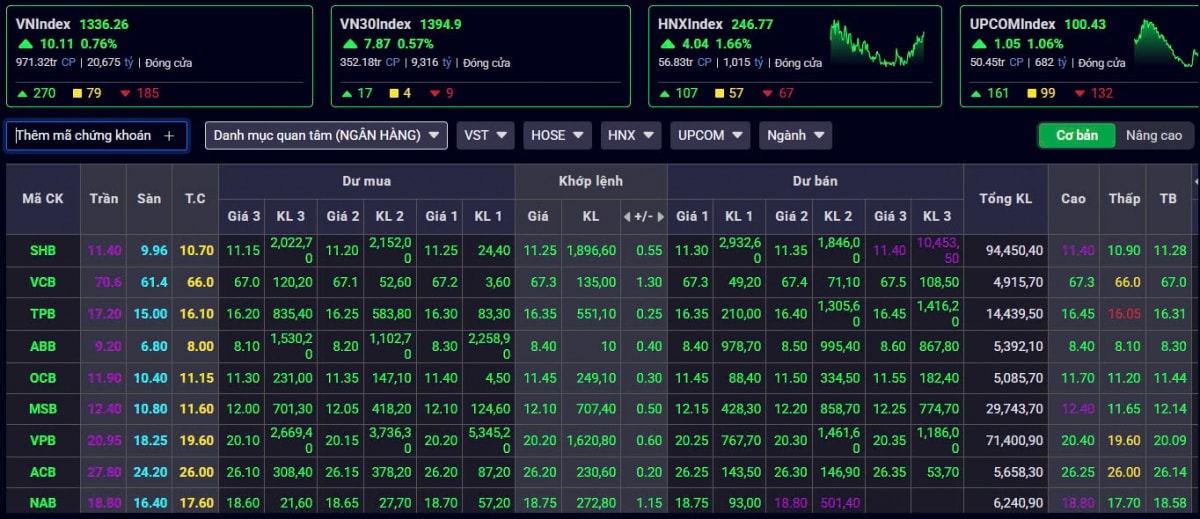Expand the HNX exchange dropdown
This screenshot has width=1200, height=519.
(631, 135)
